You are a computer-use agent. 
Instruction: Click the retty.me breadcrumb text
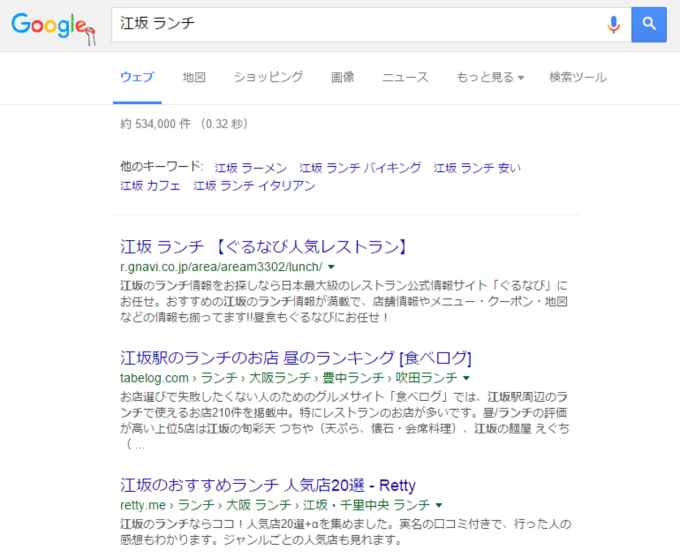click(275, 505)
